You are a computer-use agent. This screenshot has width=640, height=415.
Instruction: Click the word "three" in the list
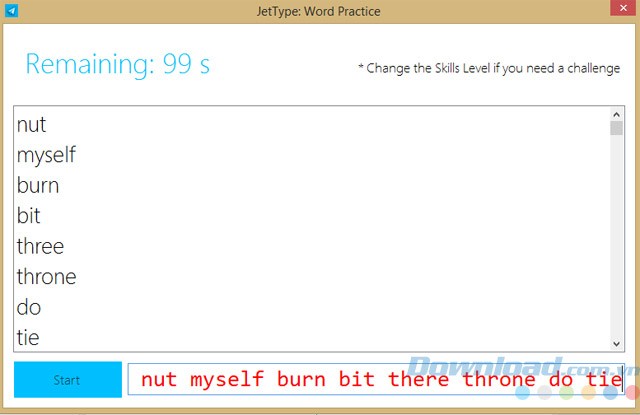[40, 246]
